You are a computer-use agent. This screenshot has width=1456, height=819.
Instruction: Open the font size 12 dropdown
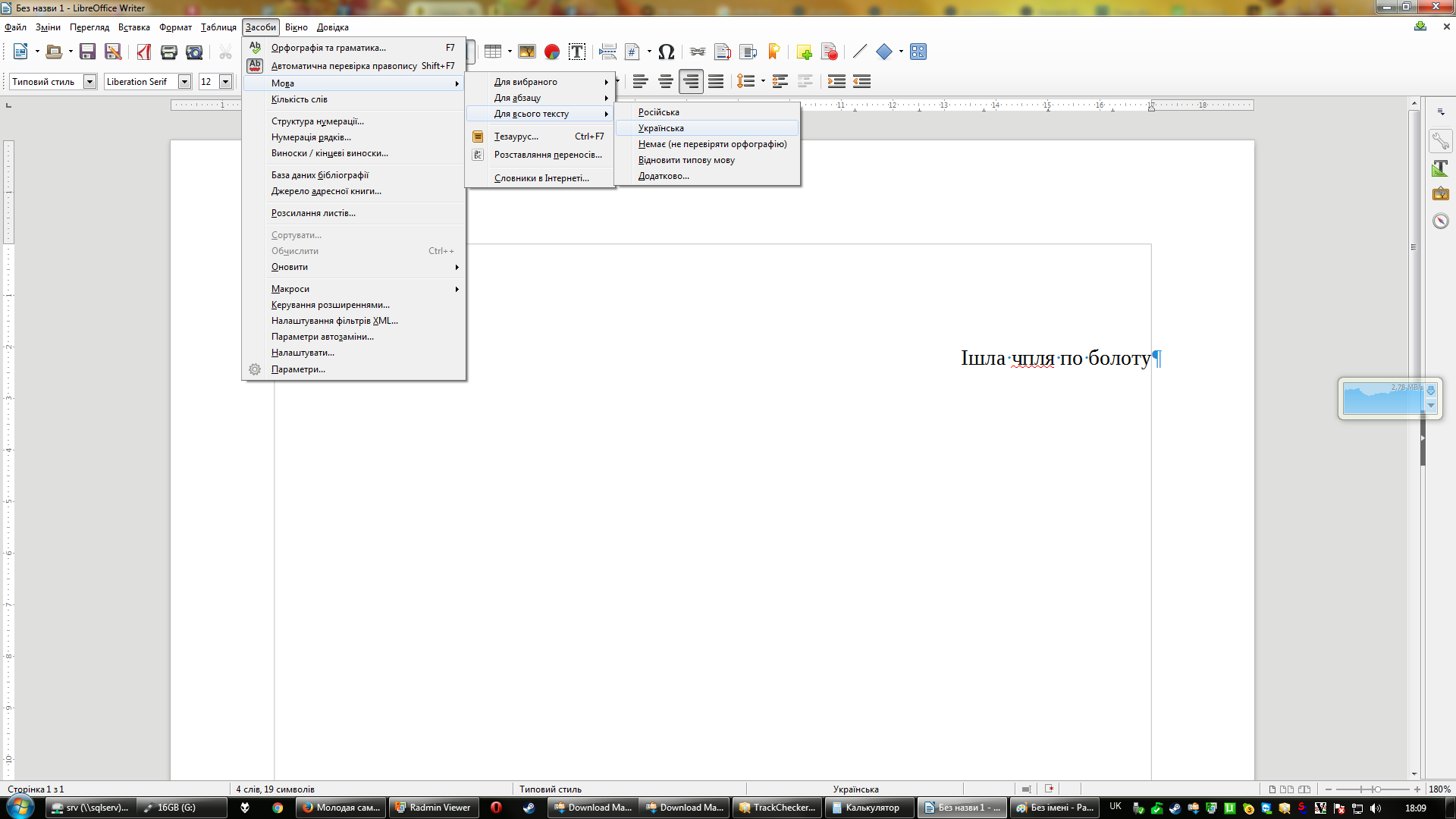click(x=225, y=81)
